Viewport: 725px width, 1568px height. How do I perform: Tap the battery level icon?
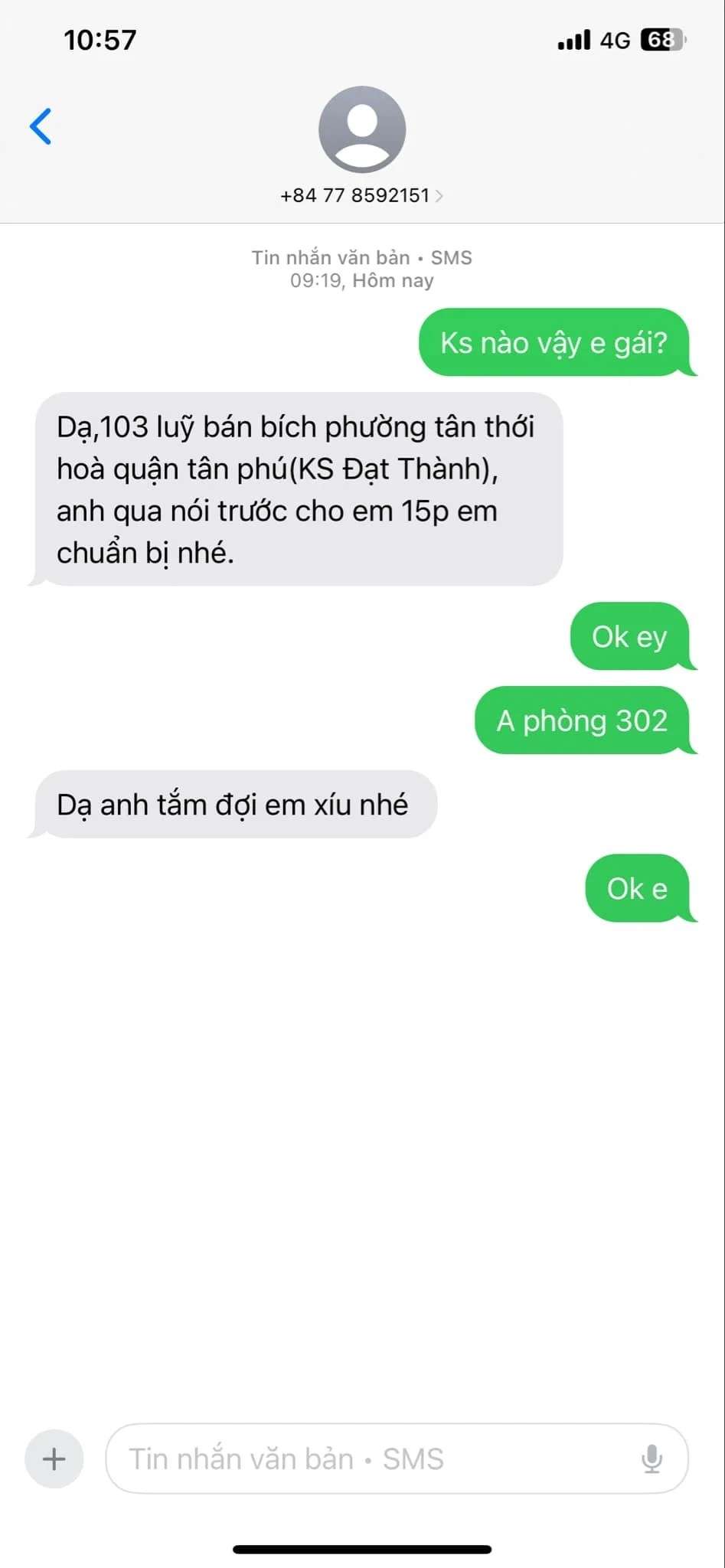[663, 40]
